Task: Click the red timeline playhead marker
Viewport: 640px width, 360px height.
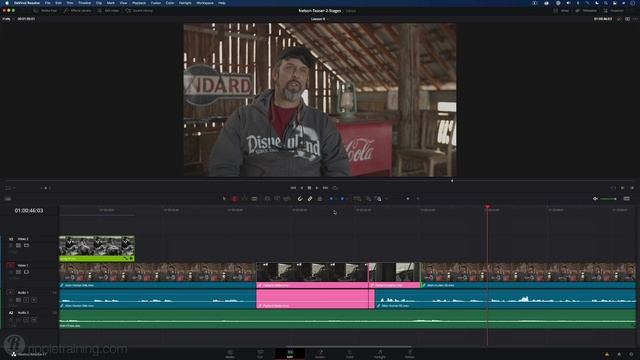Action: point(487,207)
